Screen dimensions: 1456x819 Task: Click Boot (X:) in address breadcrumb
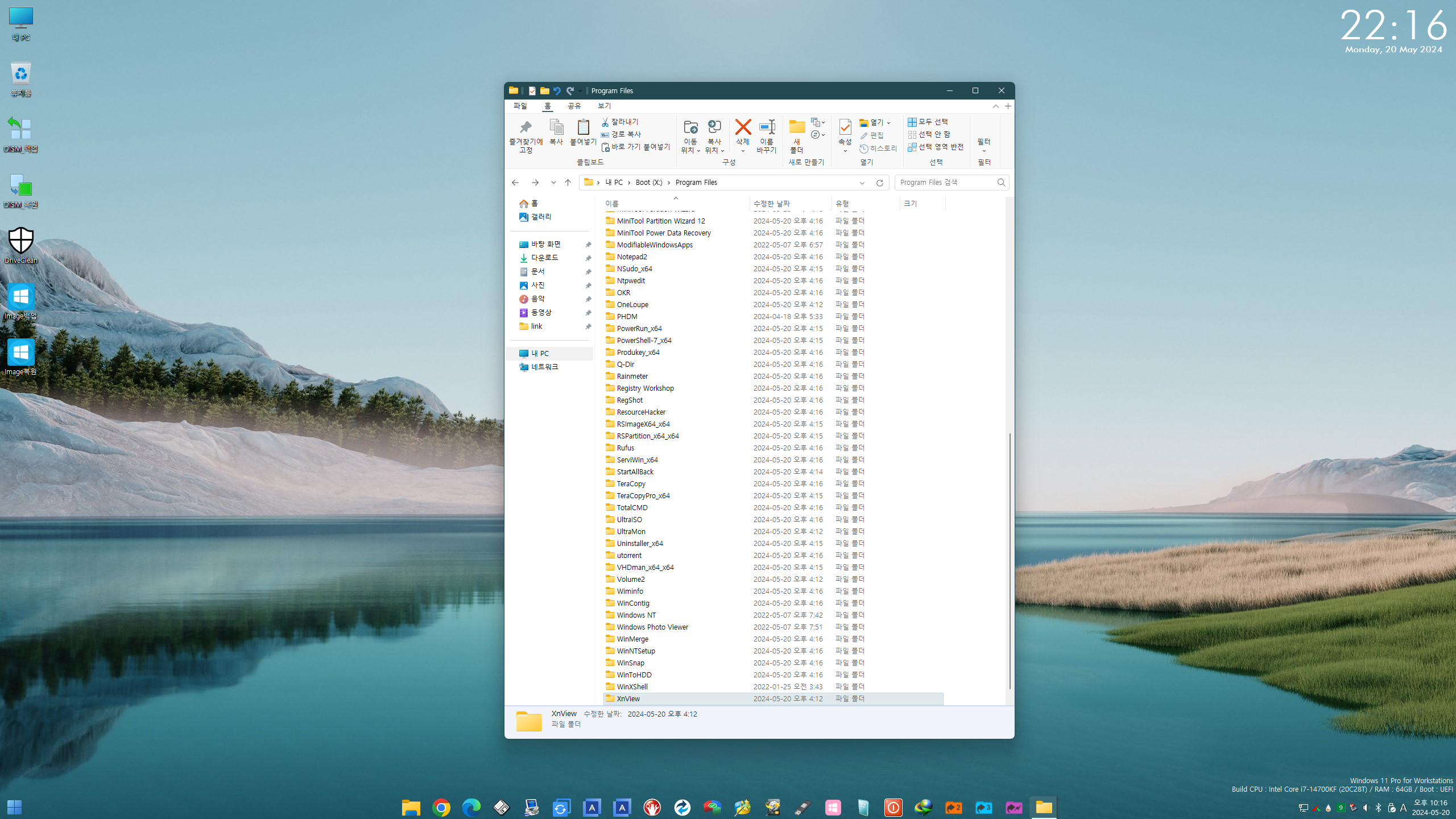coord(649,183)
